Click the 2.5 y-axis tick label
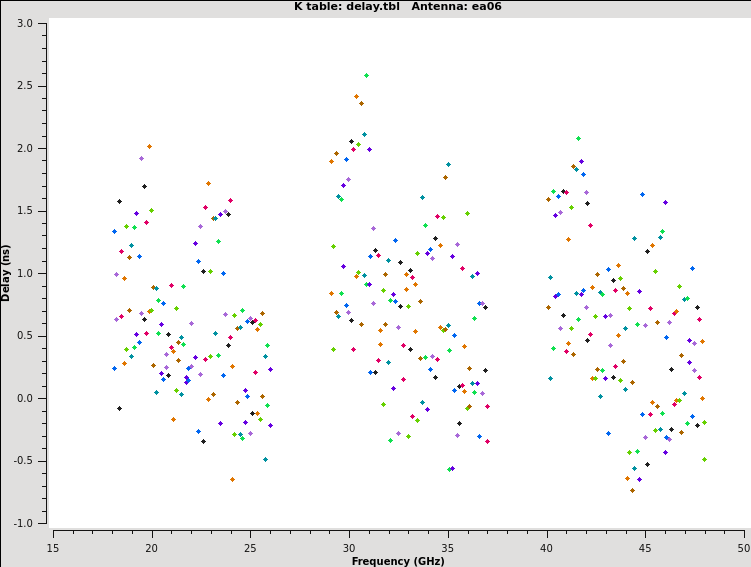 pos(25,86)
